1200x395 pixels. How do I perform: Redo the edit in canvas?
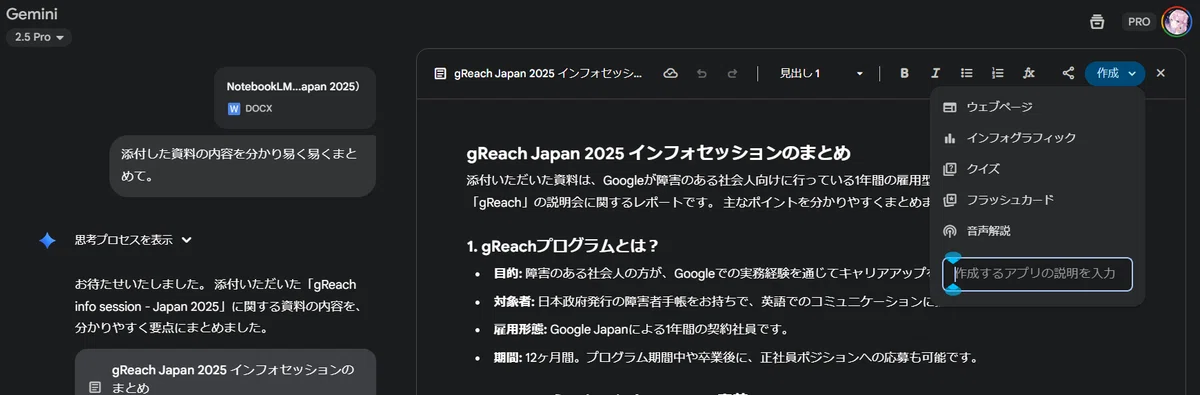point(732,73)
